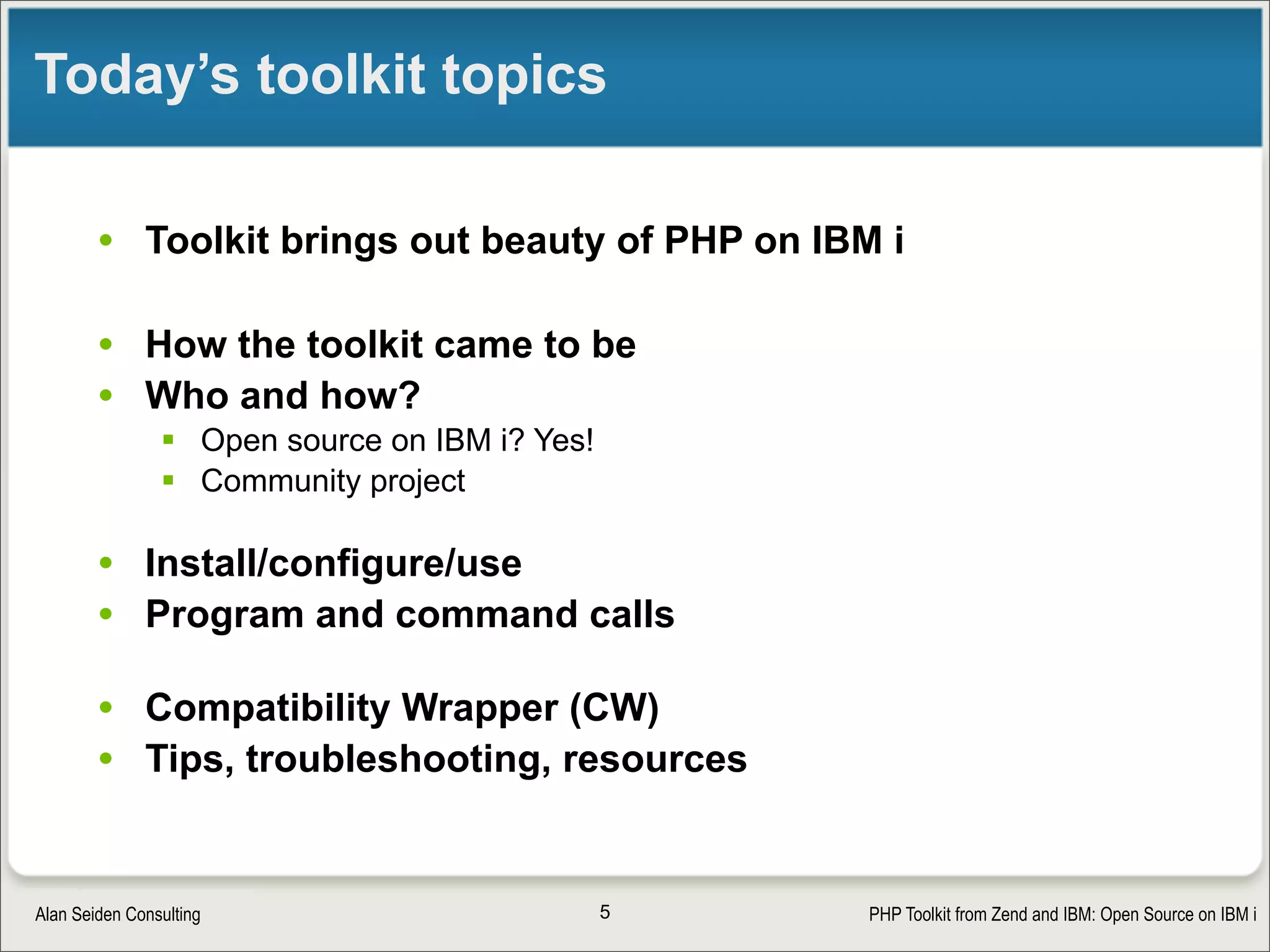Image resolution: width=1270 pixels, height=952 pixels.
Task: Click the sub-bullet "Open source on IBM i? Yes!"
Action: coord(397,441)
